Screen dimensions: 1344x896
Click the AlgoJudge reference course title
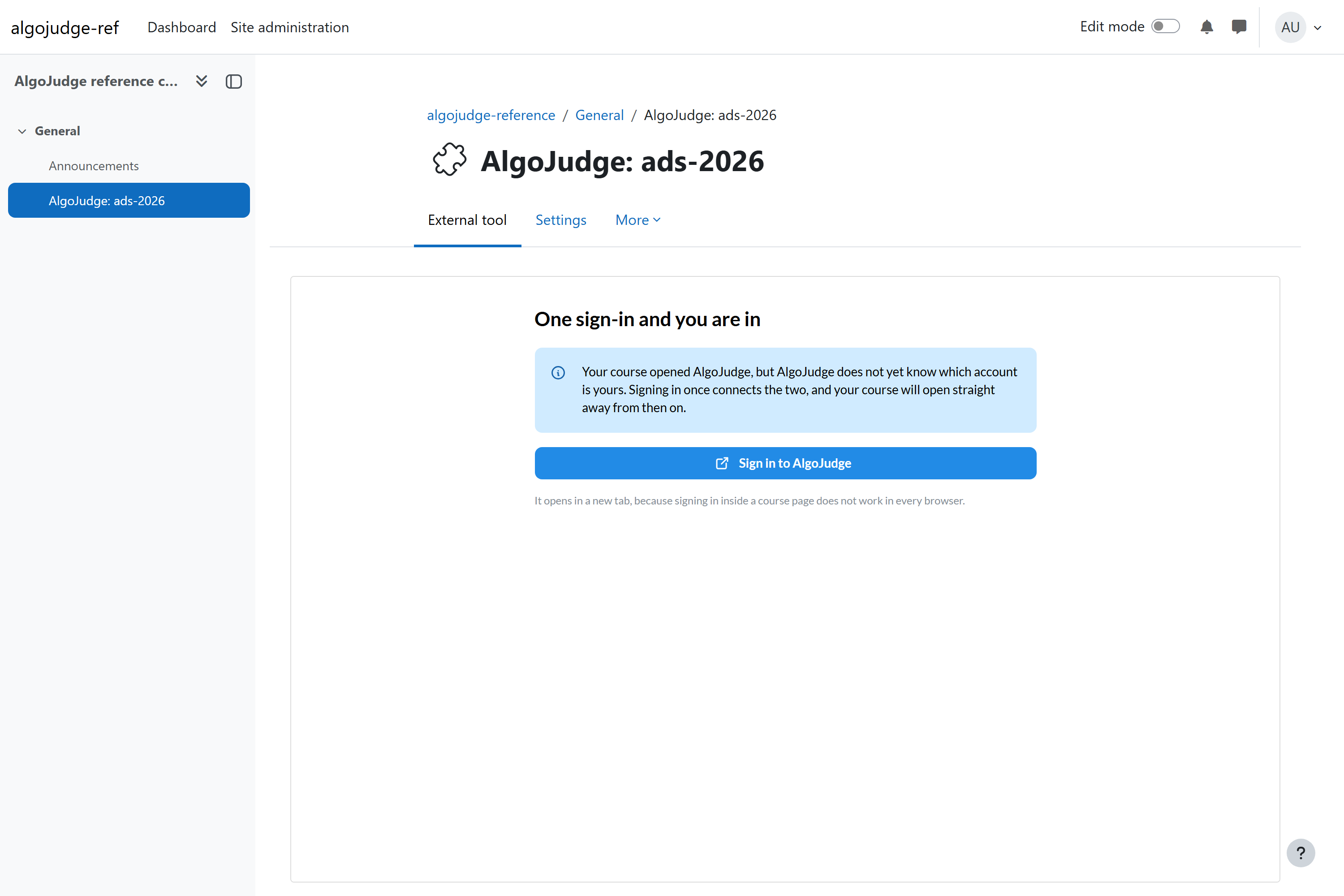point(96,81)
